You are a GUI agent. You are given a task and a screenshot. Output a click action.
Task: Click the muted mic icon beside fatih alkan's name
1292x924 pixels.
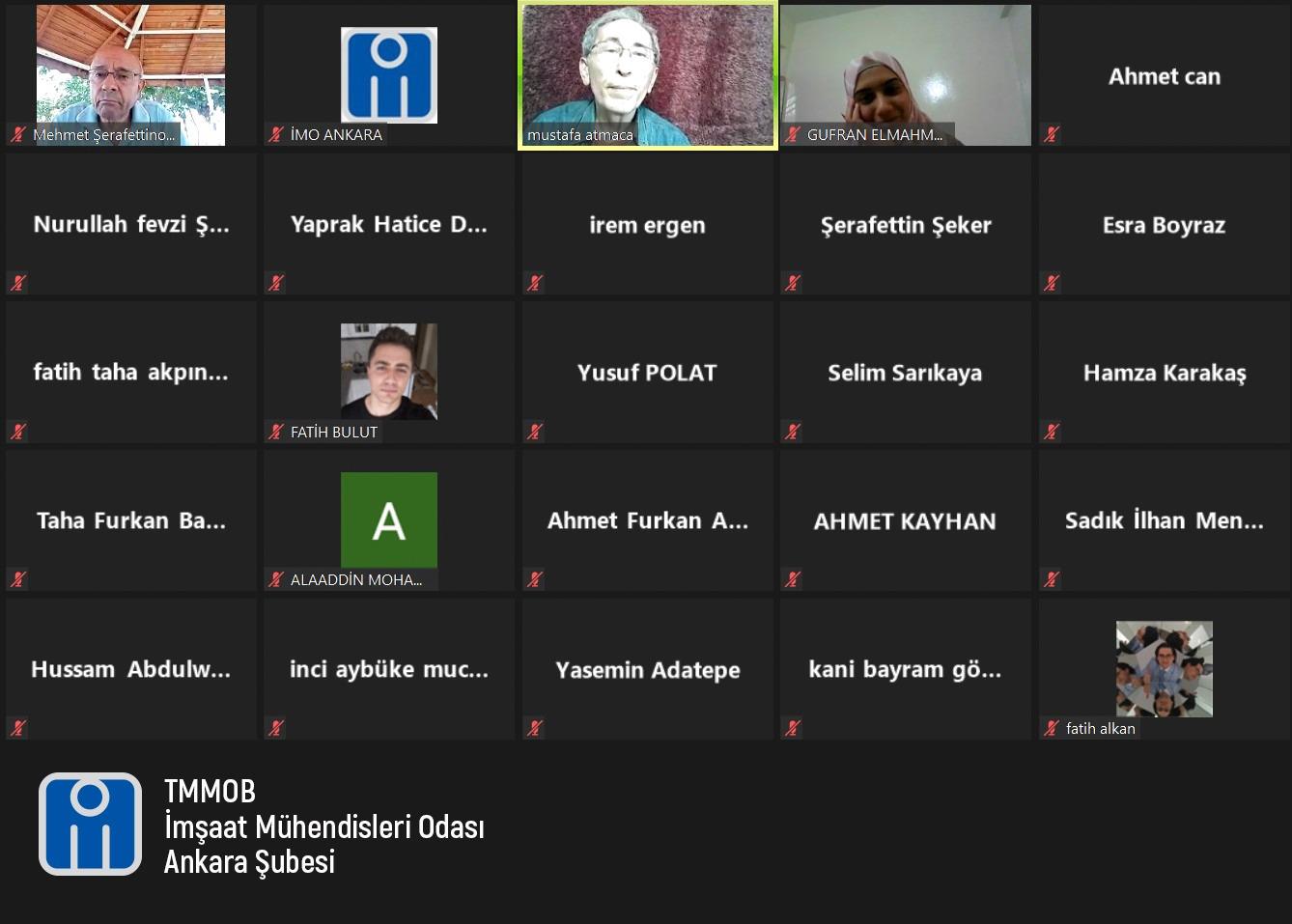(1052, 728)
